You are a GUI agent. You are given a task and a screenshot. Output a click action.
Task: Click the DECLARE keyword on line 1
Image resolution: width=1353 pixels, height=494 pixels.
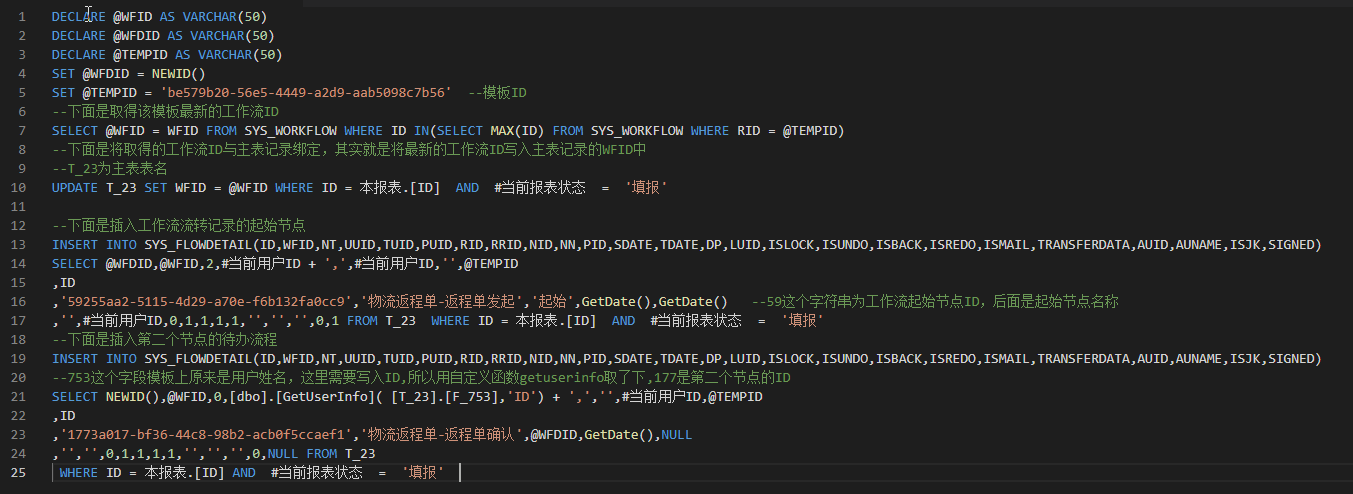click(x=78, y=17)
